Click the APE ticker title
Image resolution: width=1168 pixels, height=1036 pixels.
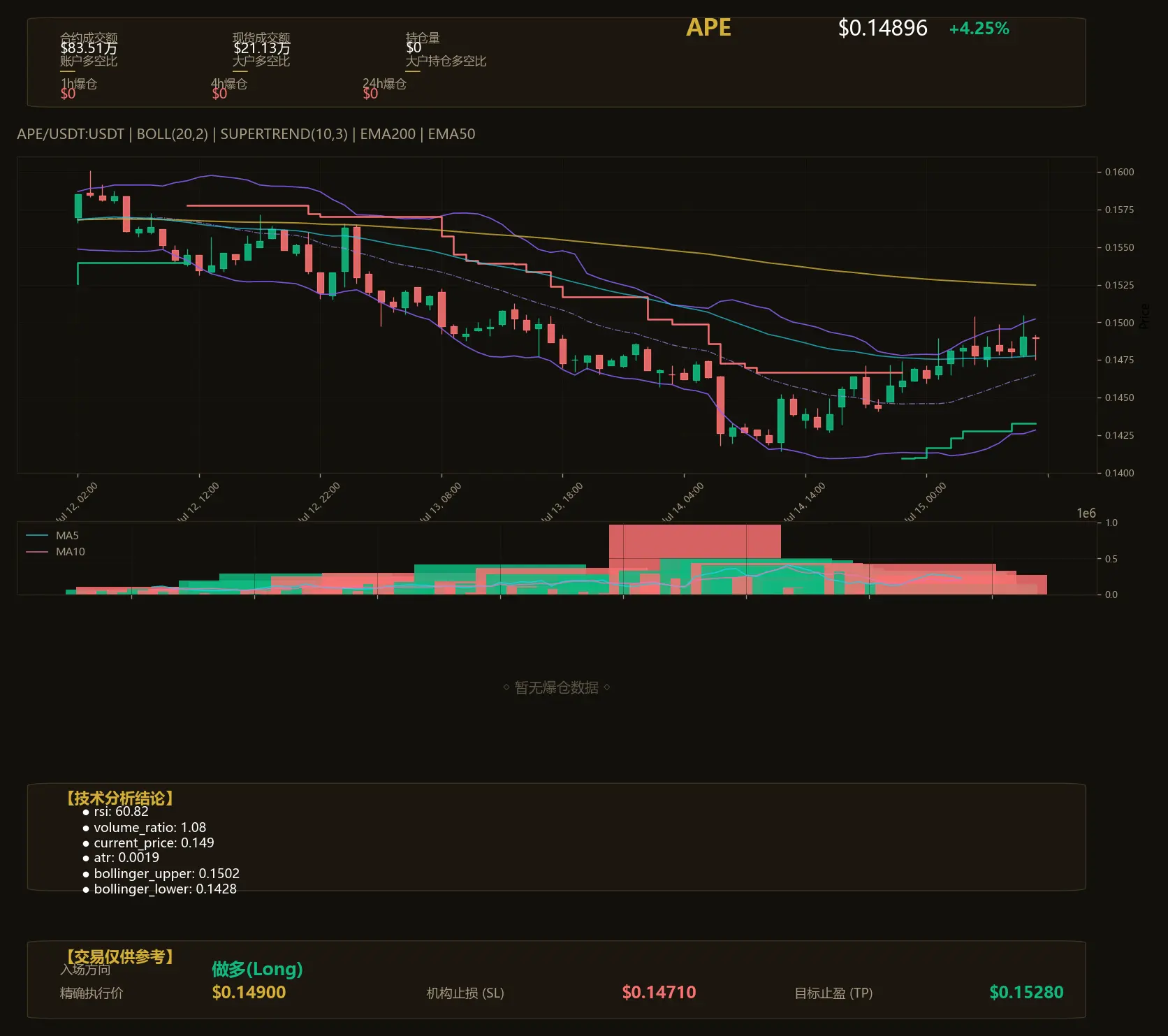pyautogui.click(x=708, y=27)
